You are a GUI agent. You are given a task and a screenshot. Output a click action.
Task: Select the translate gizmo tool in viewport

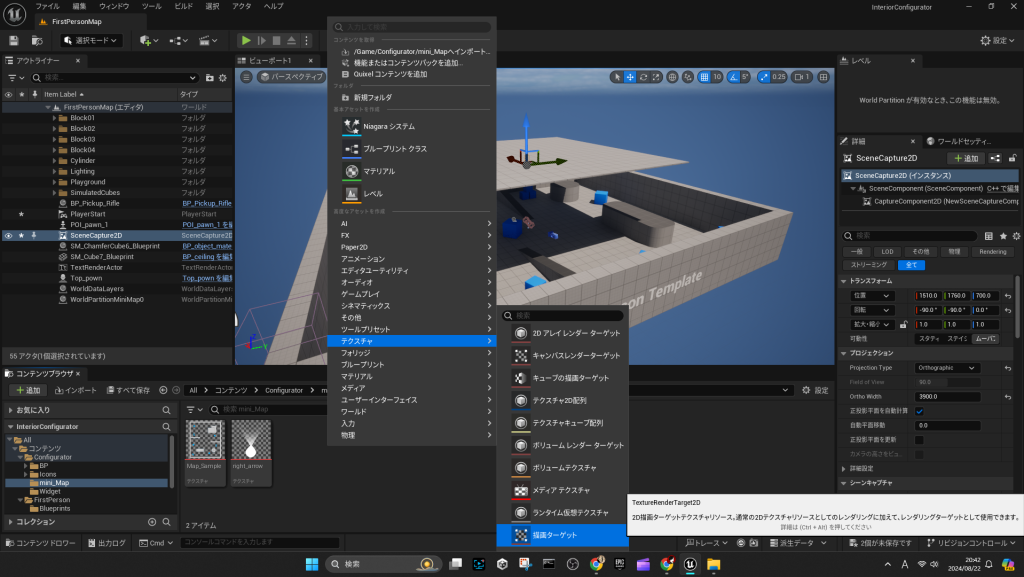click(x=631, y=77)
